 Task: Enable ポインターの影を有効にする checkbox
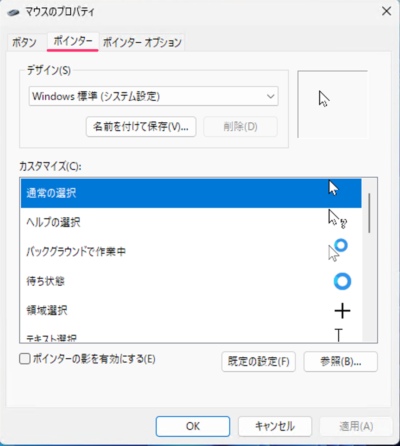(25, 359)
